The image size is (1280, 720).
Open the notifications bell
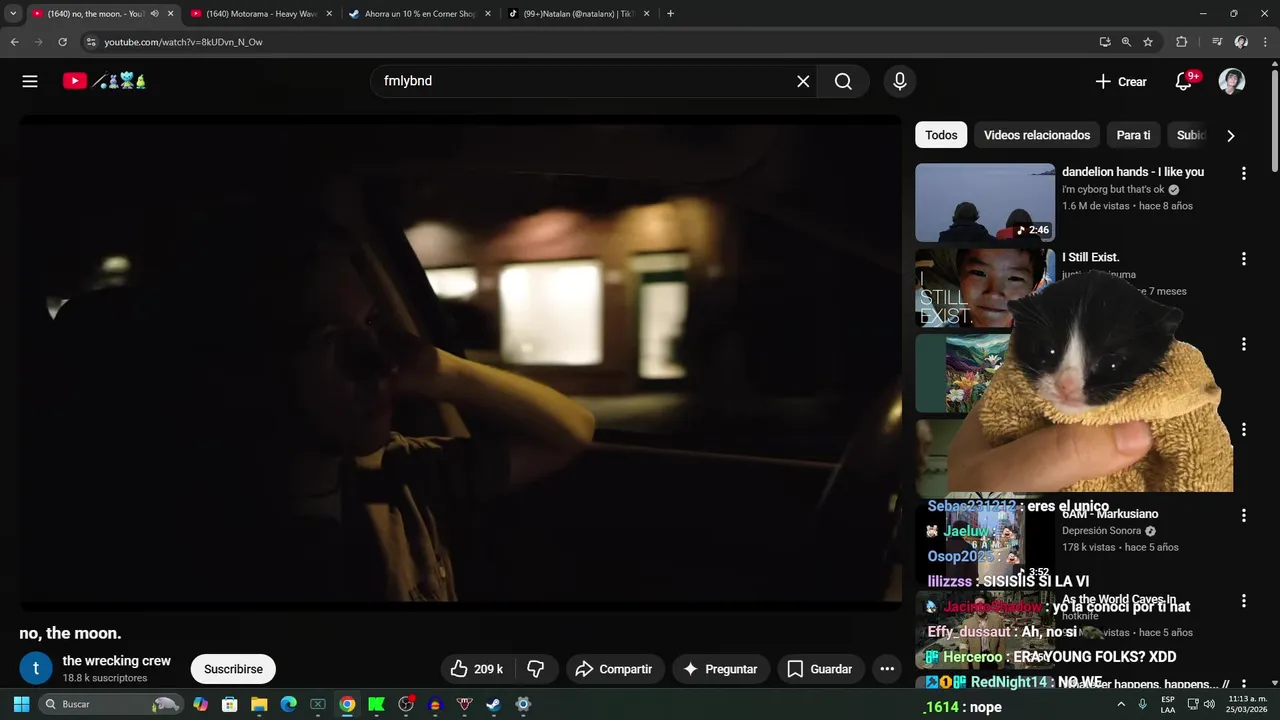tap(1184, 81)
